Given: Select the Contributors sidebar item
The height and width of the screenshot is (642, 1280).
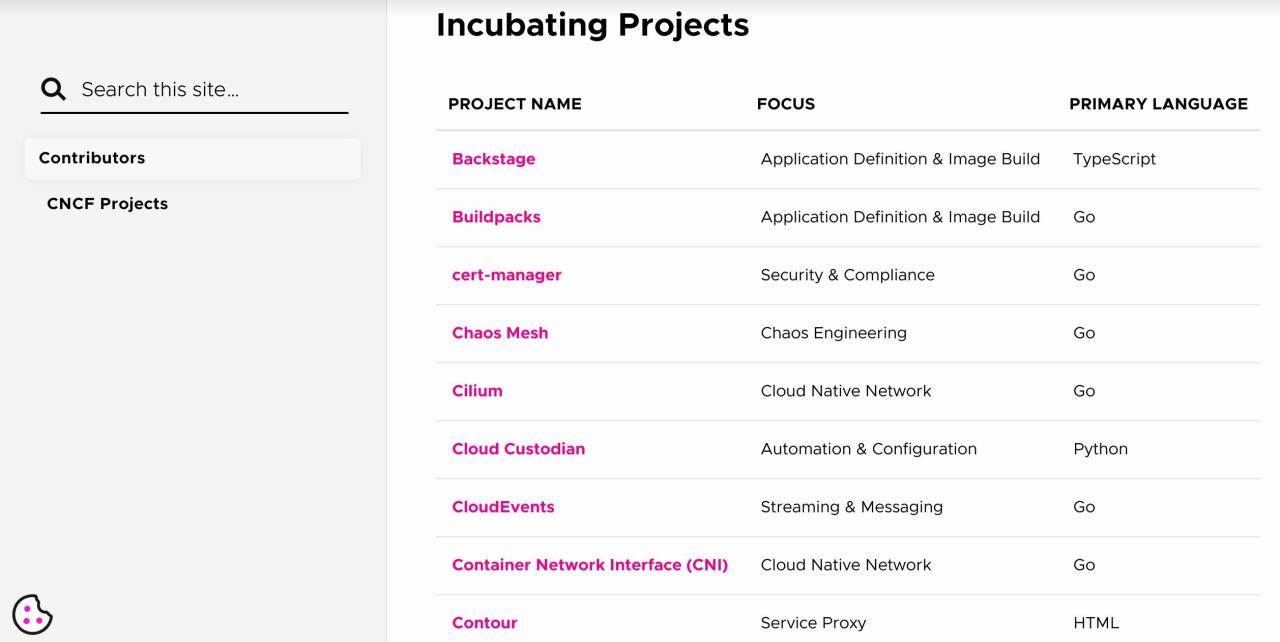Looking at the screenshot, I should [92, 158].
